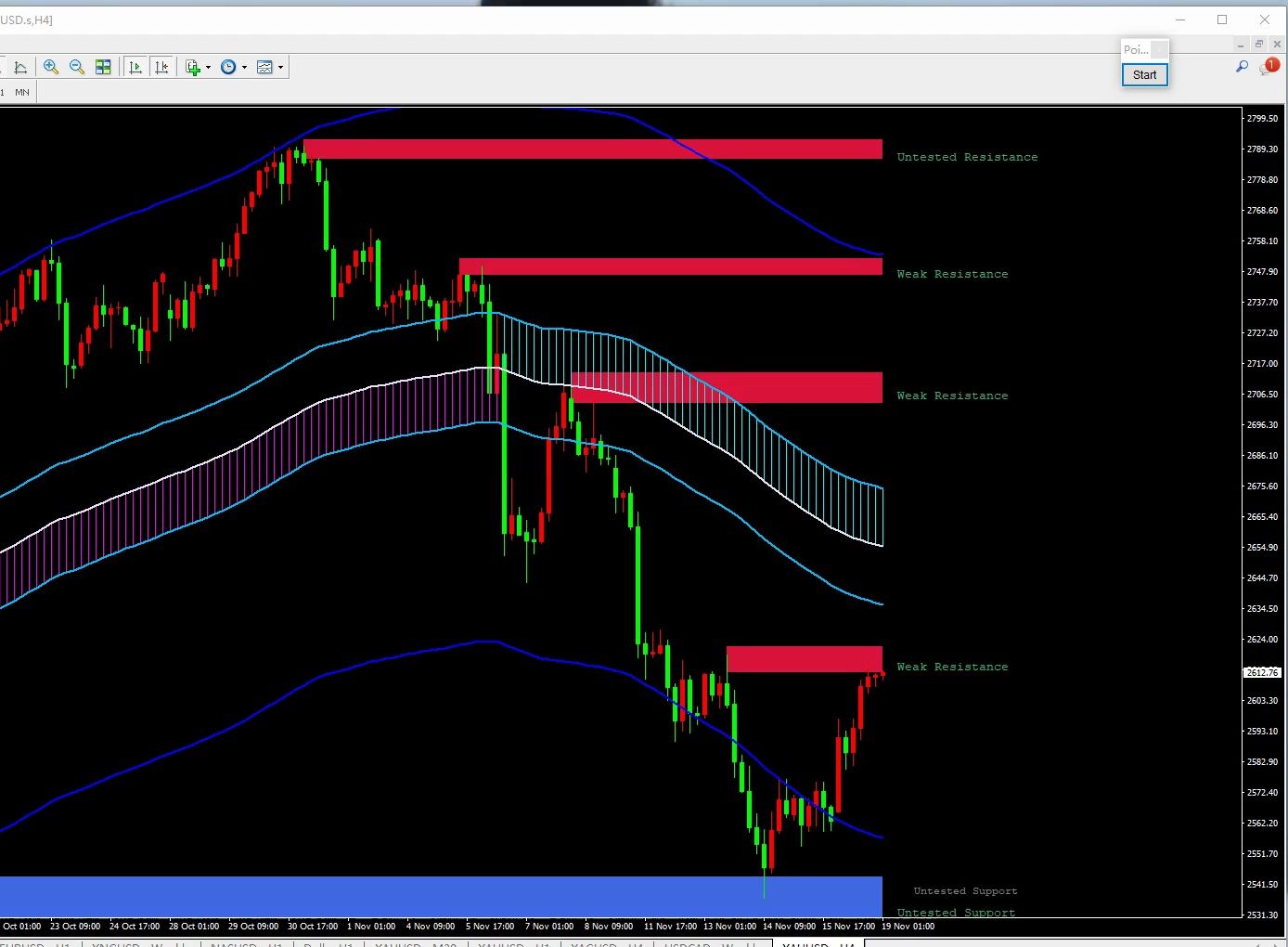Toggle the chart shift icon
This screenshot has height=947, width=1288.
coord(161,67)
